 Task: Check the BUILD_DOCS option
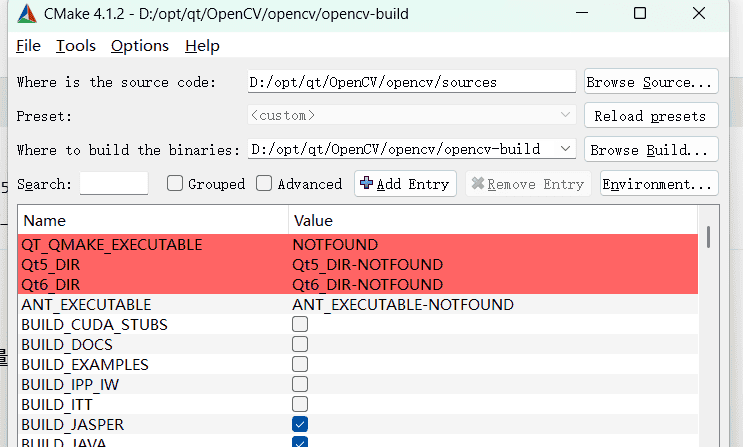300,344
